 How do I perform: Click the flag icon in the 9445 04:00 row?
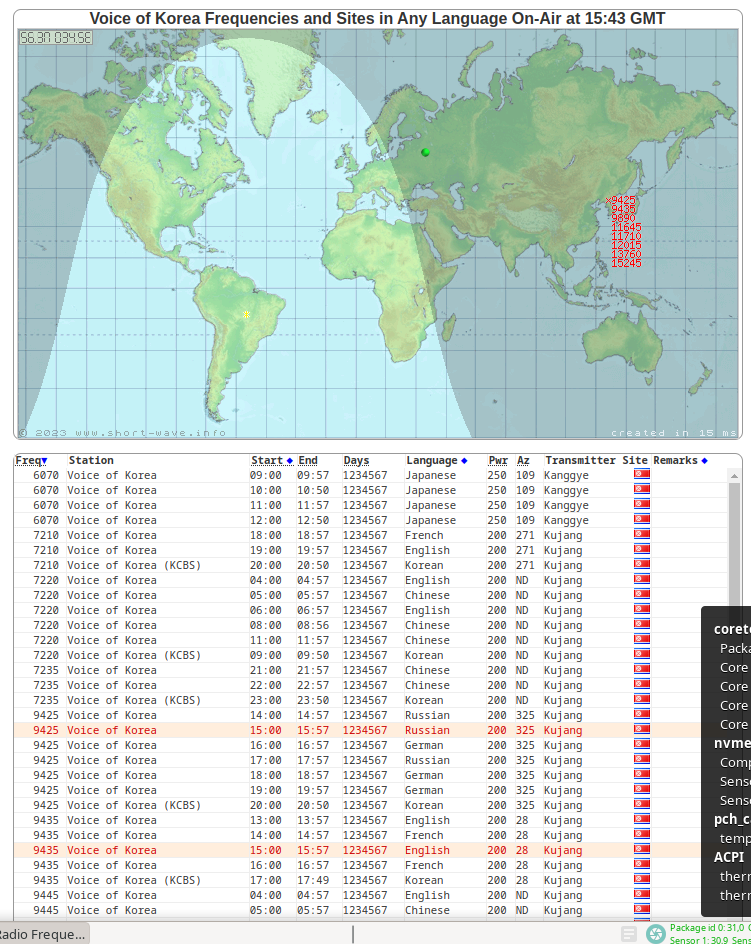tap(641, 895)
